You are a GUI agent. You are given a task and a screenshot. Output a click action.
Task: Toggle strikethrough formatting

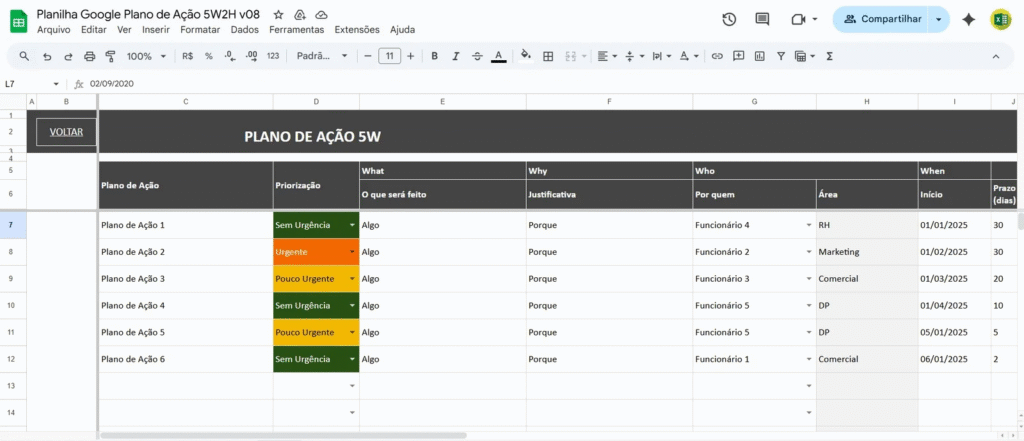477,56
